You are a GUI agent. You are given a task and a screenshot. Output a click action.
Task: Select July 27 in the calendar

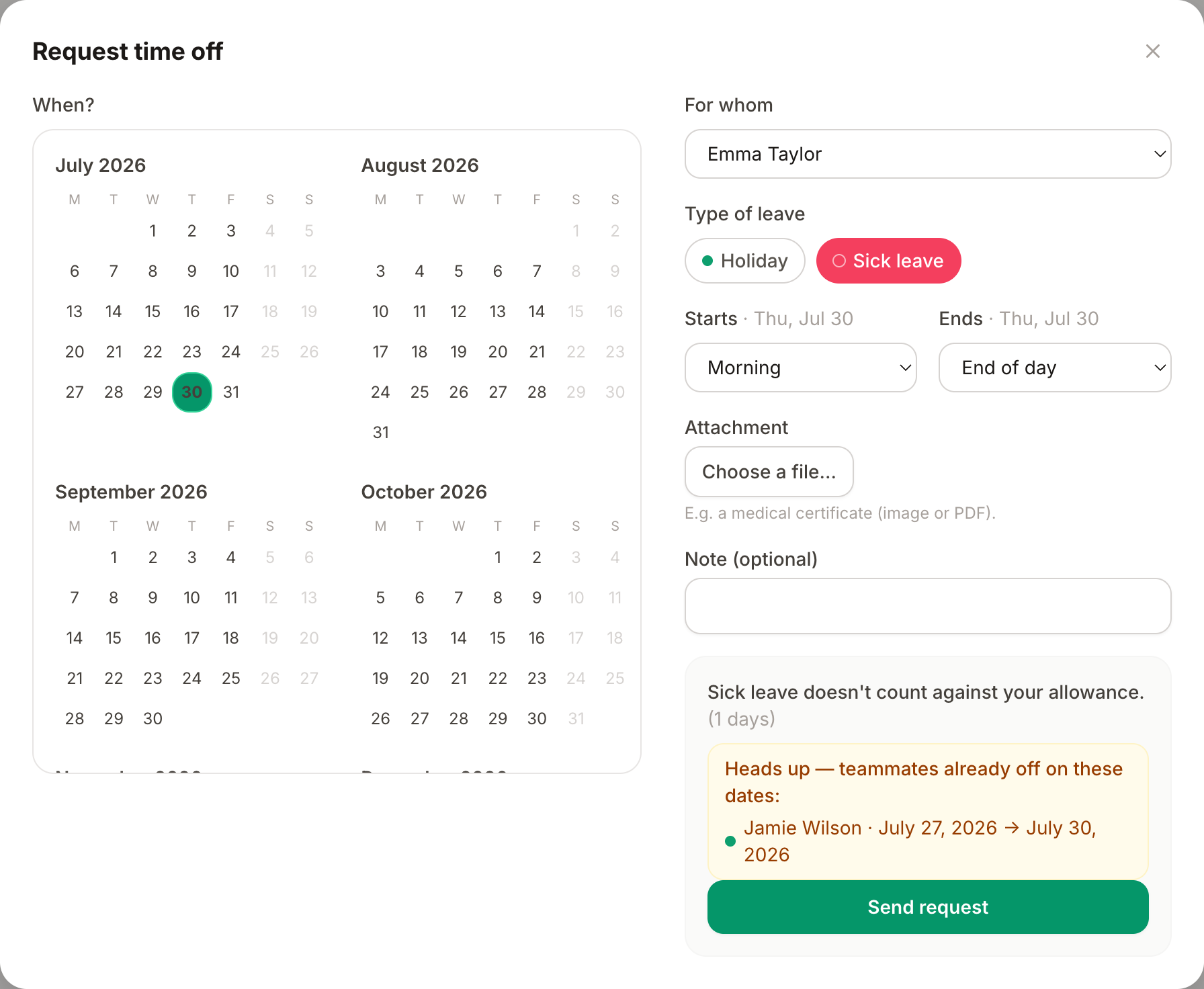(75, 392)
